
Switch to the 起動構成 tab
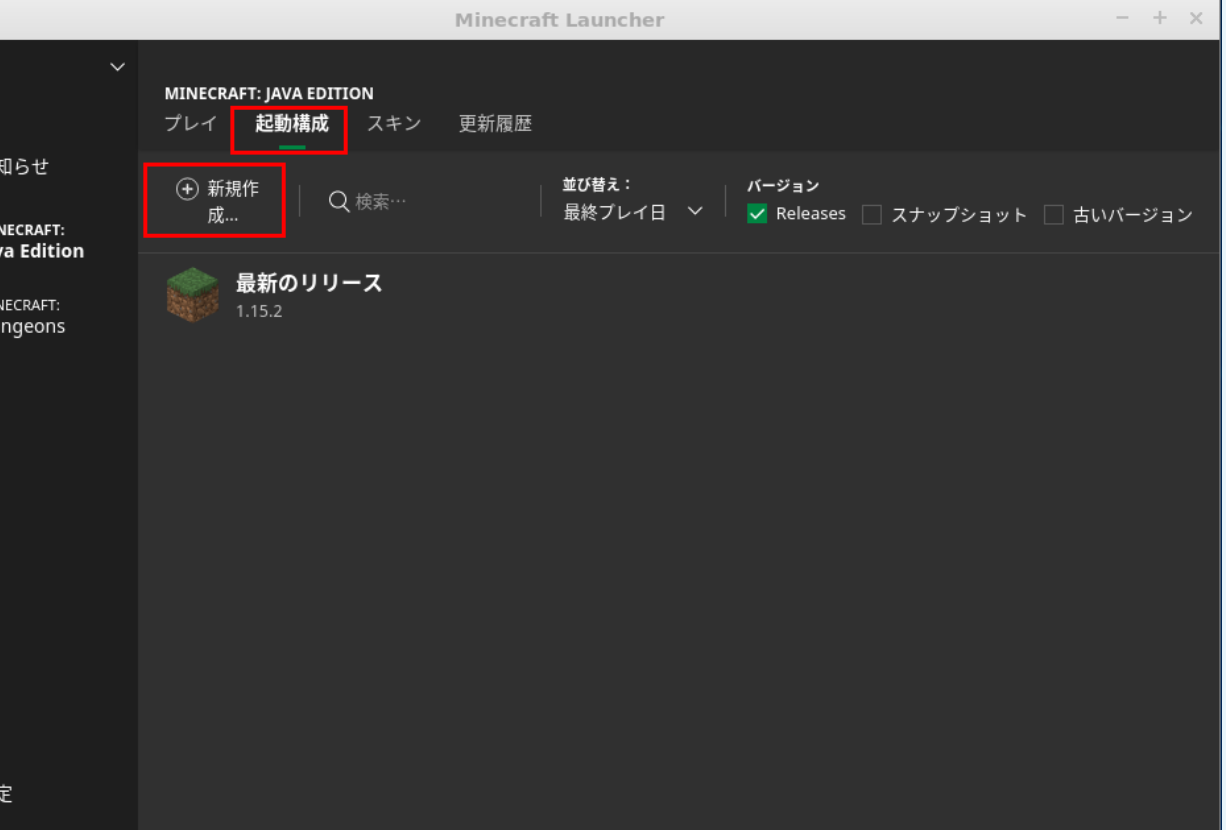click(292, 124)
